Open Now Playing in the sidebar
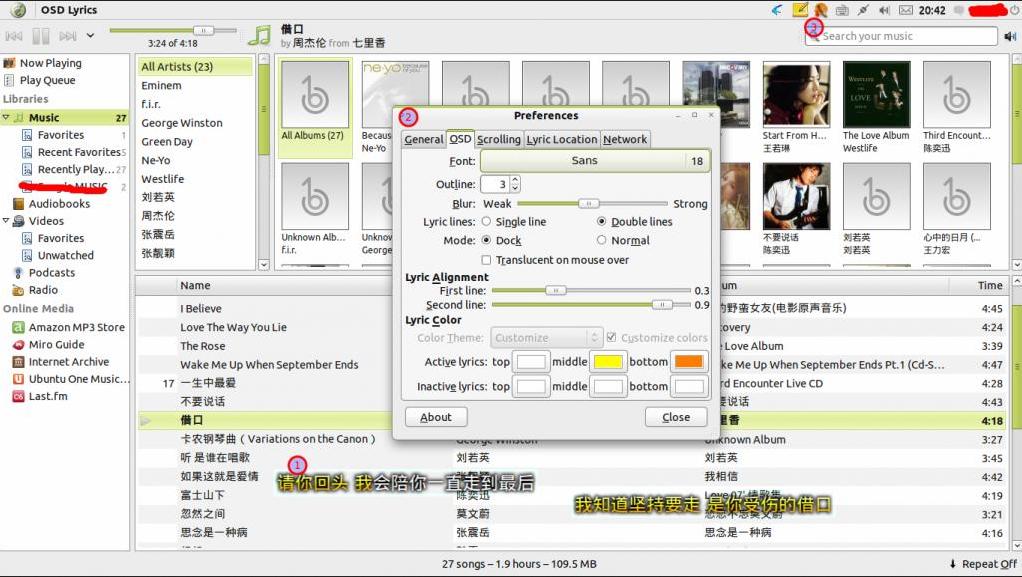The width and height of the screenshot is (1022, 577). point(51,63)
